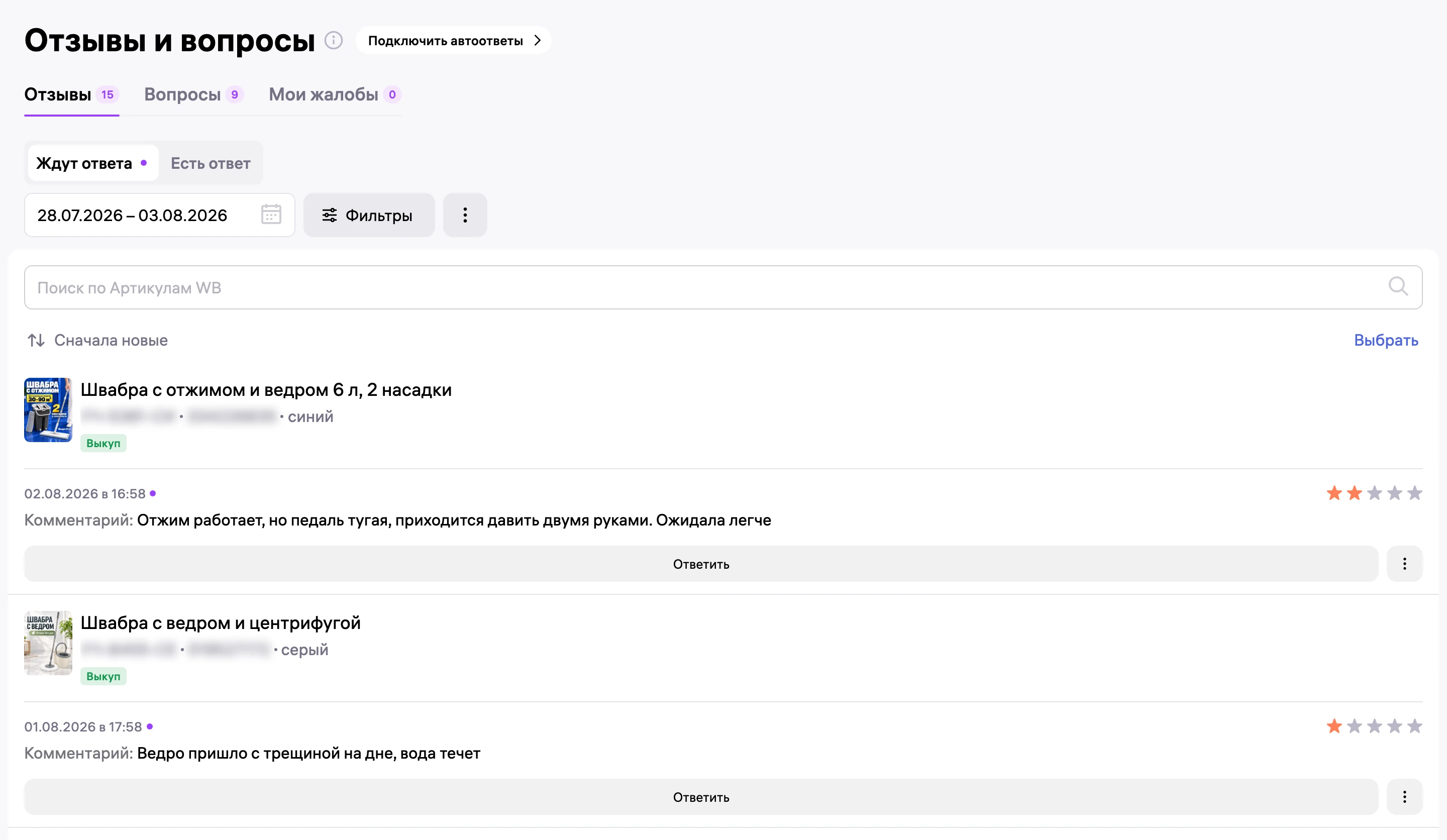Click the two-star rating on the first review
This screenshot has width=1447, height=840.
tap(1374, 493)
